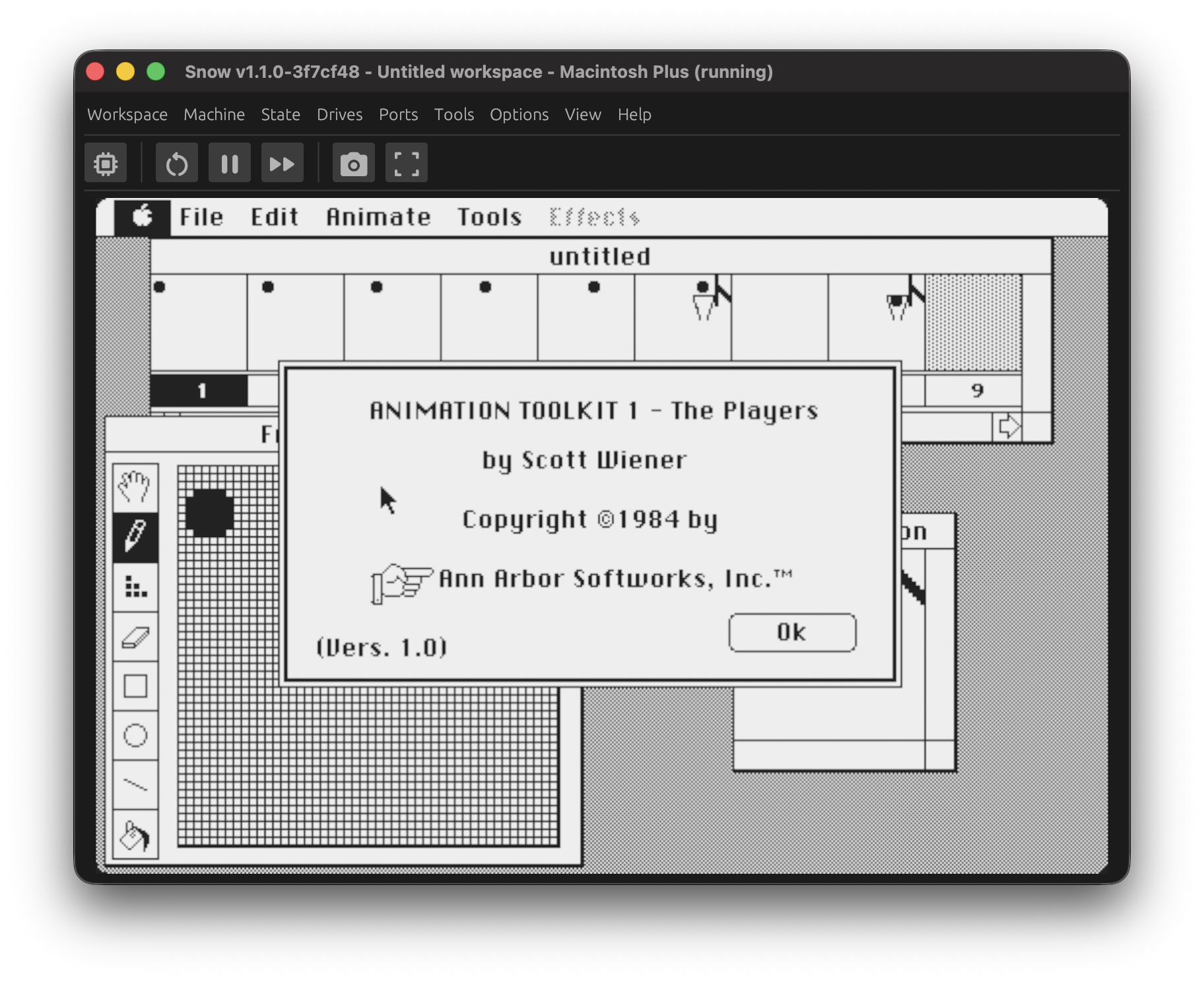Viewport: 1204px width, 982px height.
Task: Select the pattern tool below the pencil
Action: [x=135, y=587]
